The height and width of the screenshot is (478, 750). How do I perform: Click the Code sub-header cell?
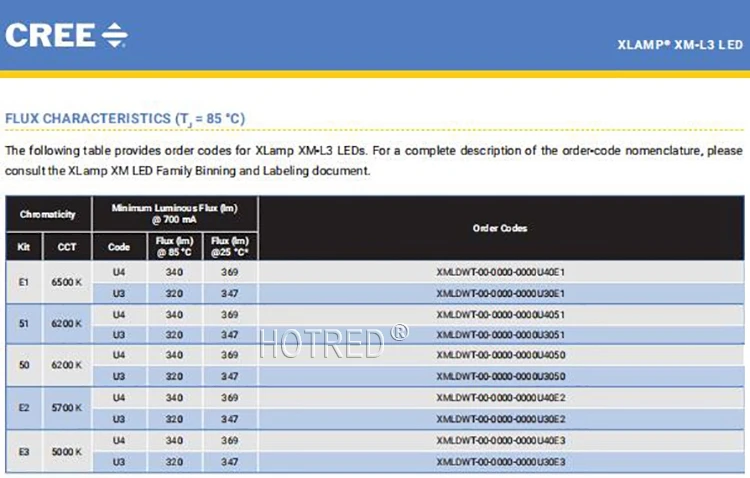[119, 247]
